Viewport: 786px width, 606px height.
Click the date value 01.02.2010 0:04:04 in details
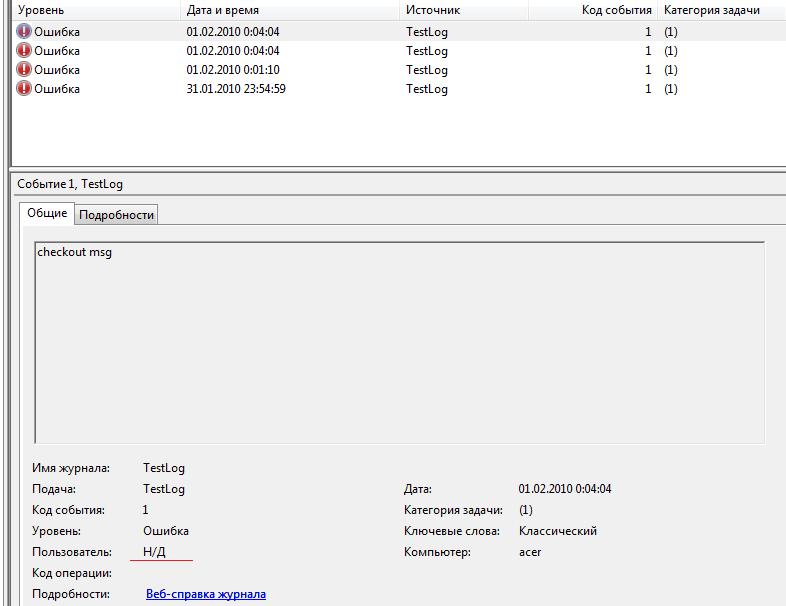click(564, 489)
